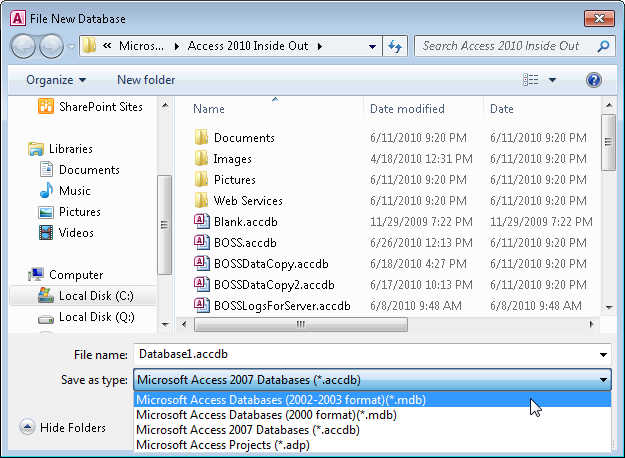Screen dimensions: 625x458
Task: Click the Access icon in title bar
Action: [18, 18]
